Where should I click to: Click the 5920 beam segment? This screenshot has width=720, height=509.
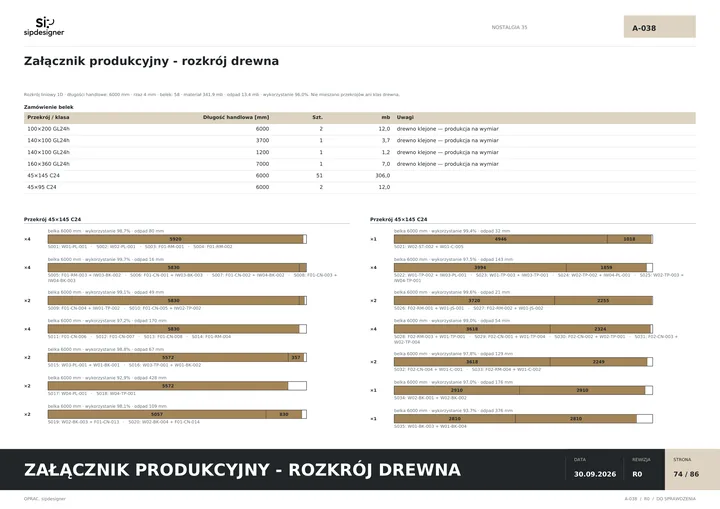click(175, 239)
